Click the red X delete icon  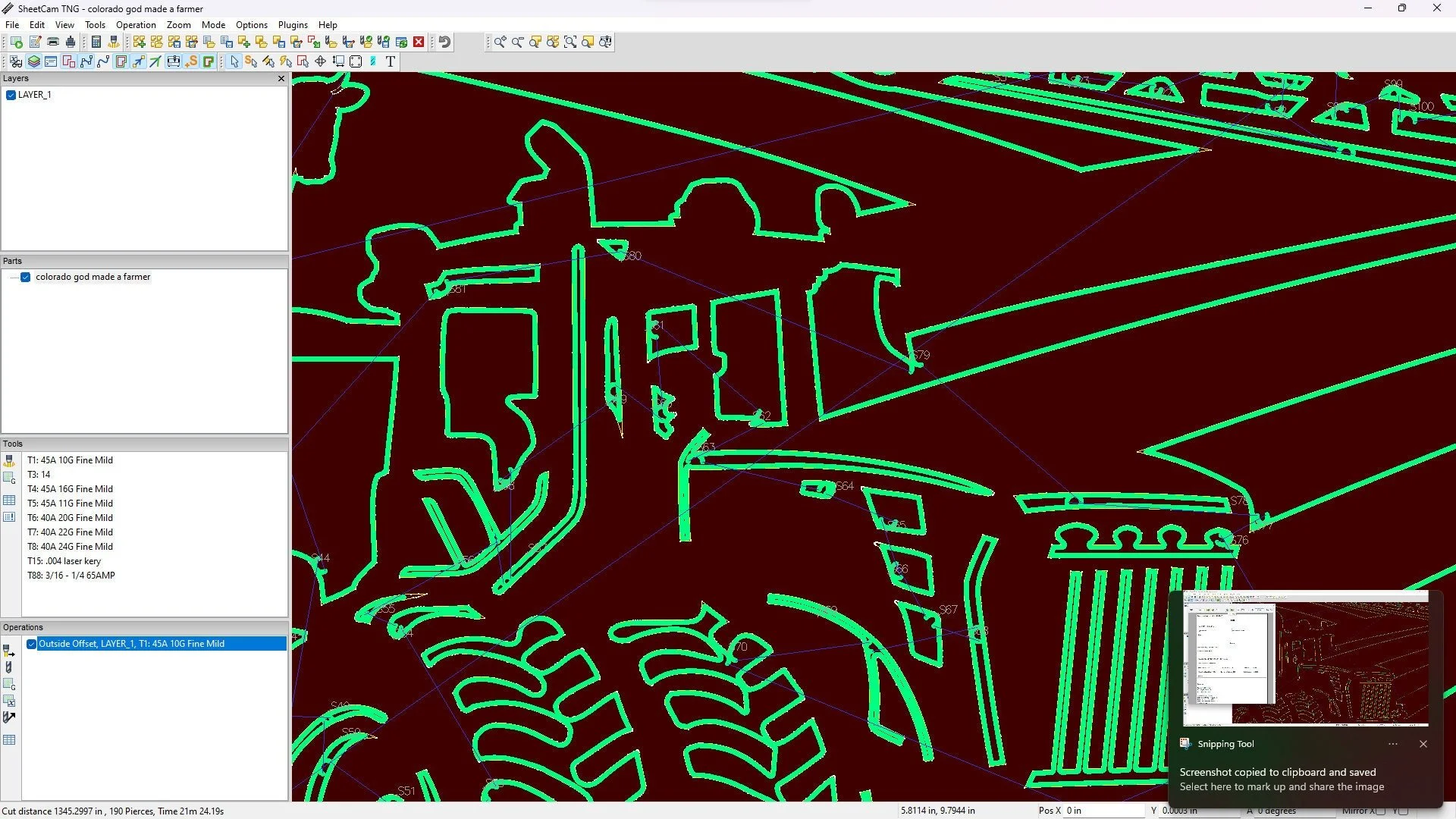point(419,42)
